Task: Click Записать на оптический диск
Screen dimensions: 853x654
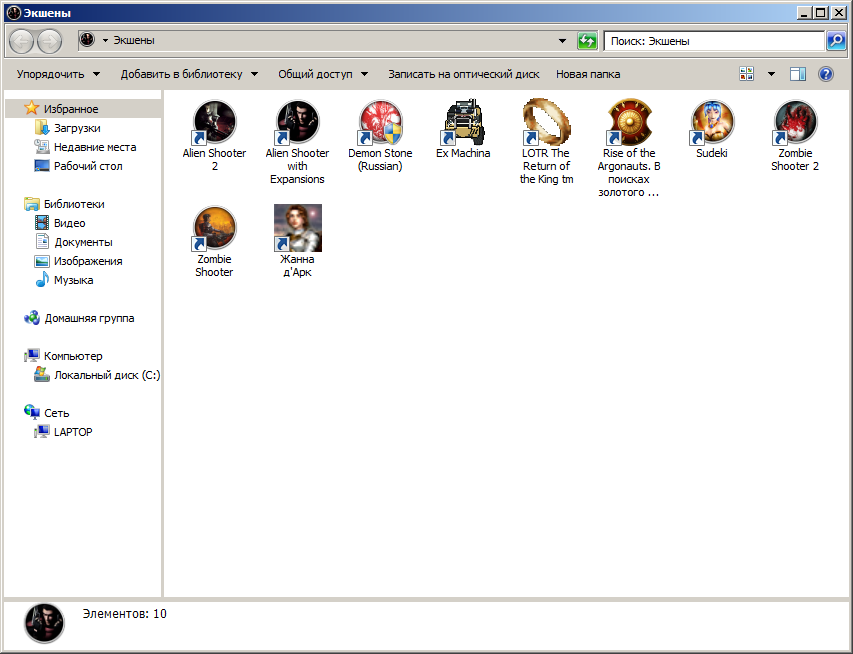Action: (x=463, y=74)
